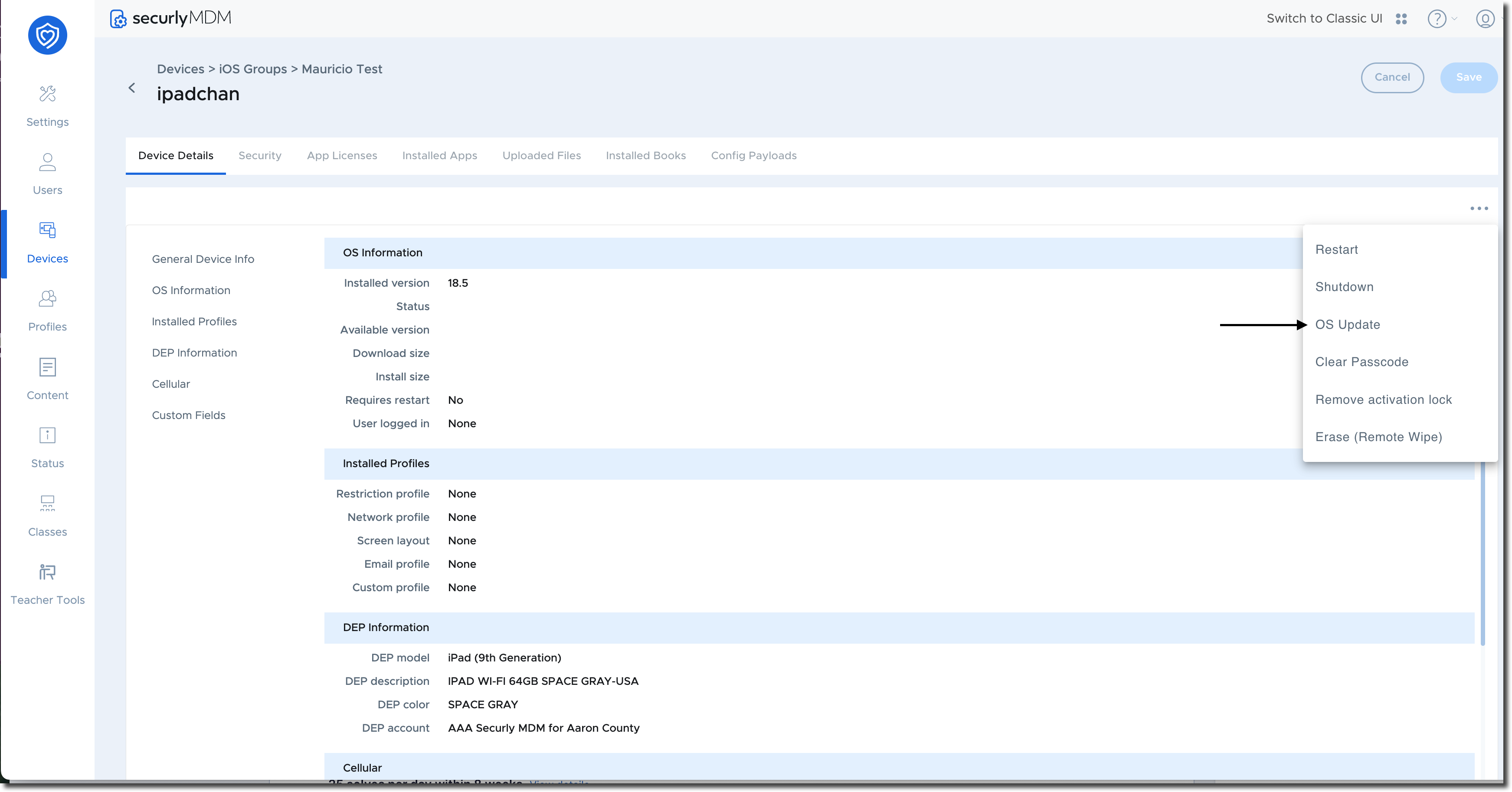Click the OS Information section header
Viewport: 1512px width, 792px height.
click(813, 253)
